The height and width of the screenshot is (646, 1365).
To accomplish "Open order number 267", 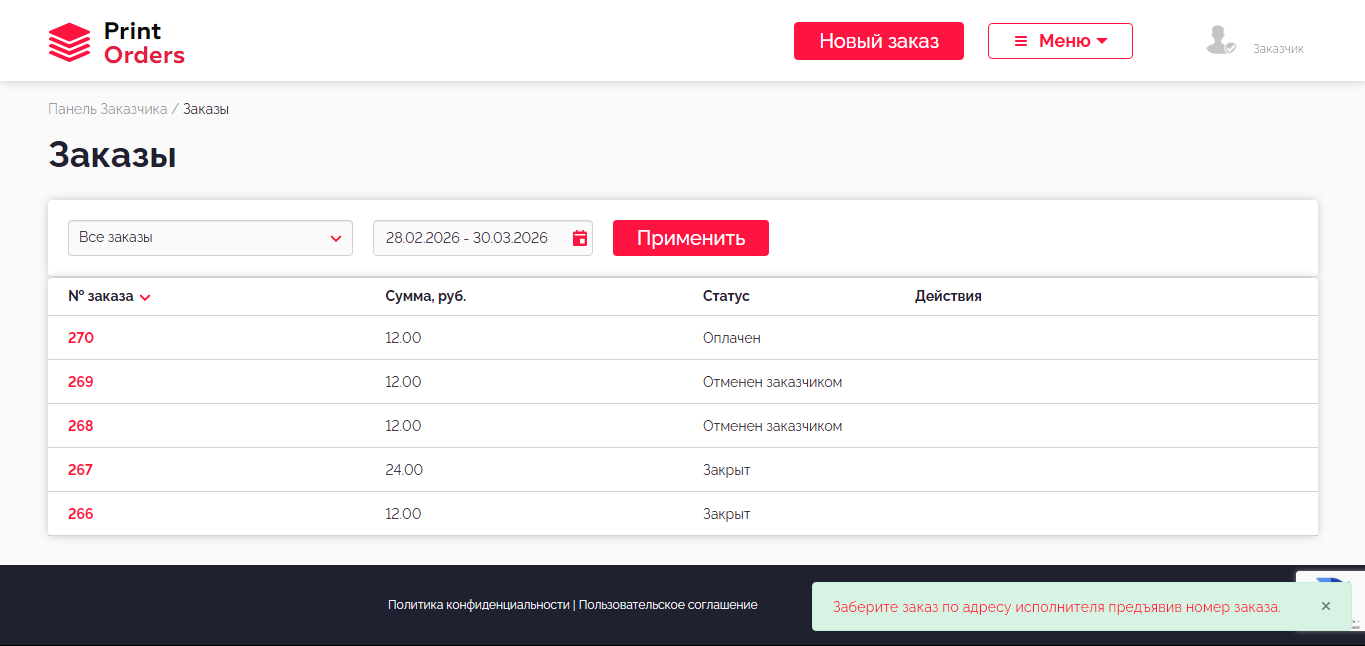I will [81, 470].
